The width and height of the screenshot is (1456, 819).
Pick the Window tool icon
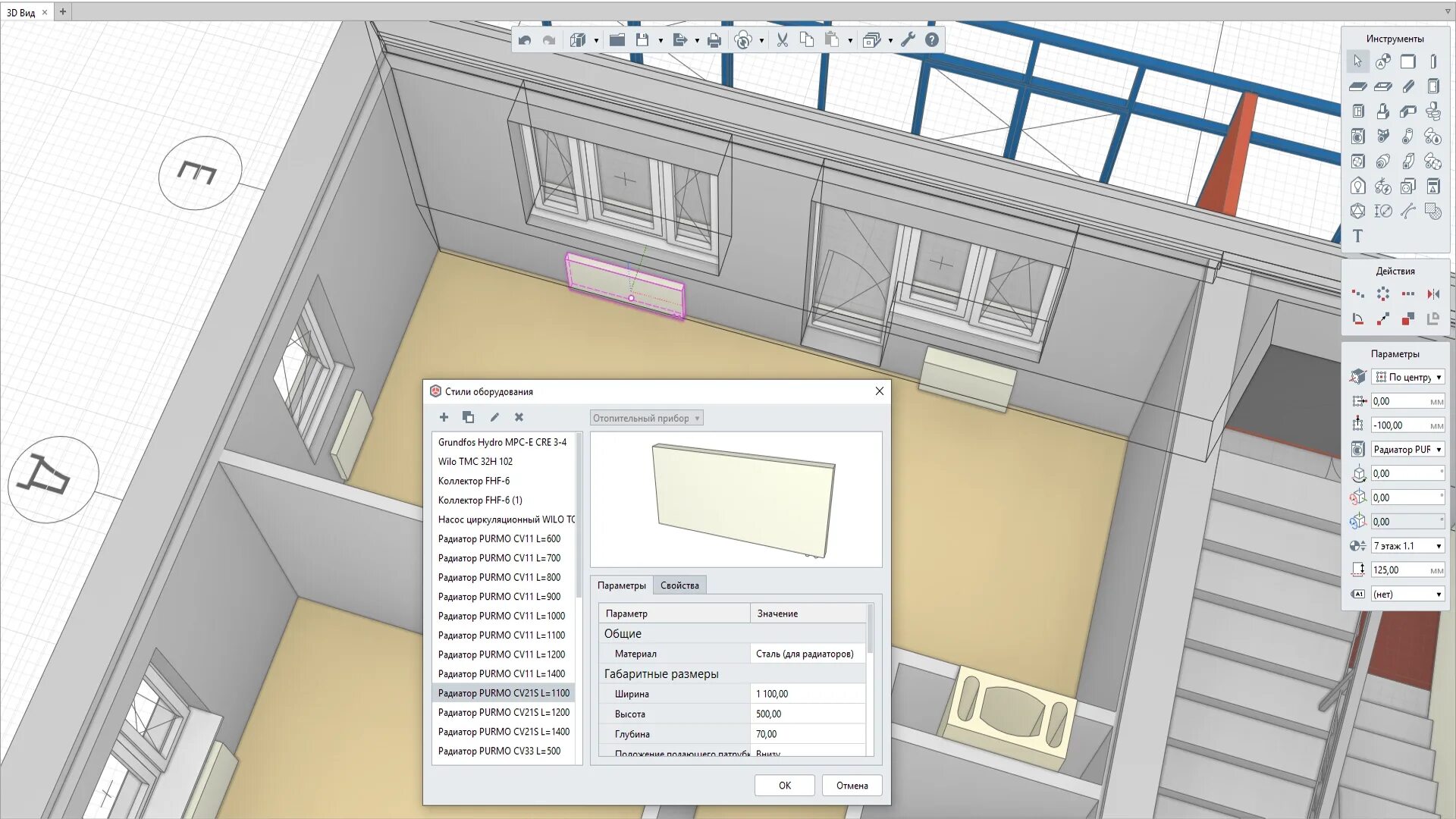click(1357, 111)
